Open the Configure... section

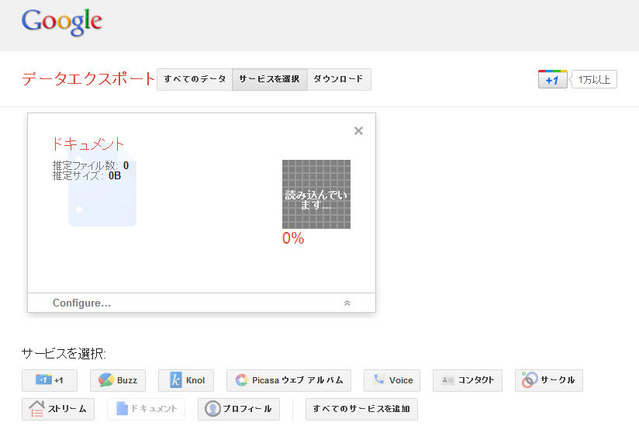pos(82,303)
